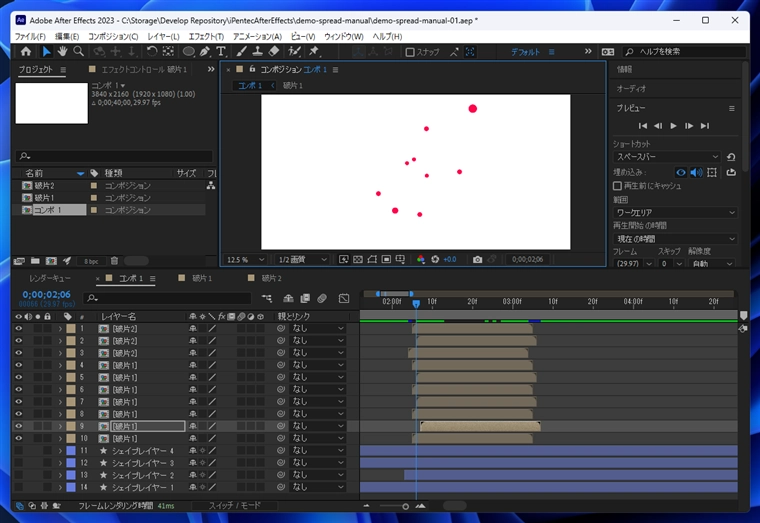Expand layer 1 properties twirl arrow
This screenshot has height=523, width=760.
click(60, 329)
